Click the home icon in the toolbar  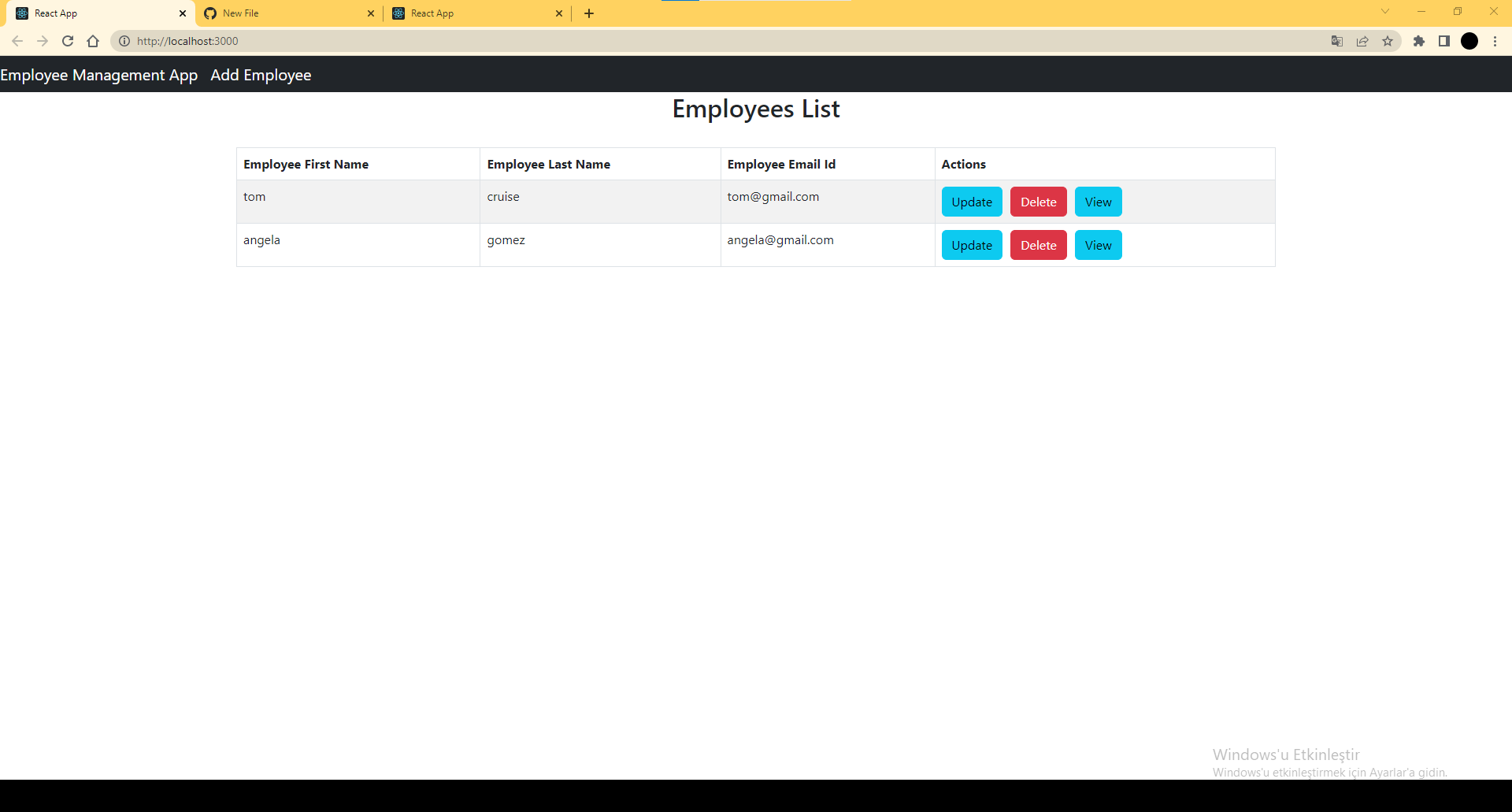(93, 41)
